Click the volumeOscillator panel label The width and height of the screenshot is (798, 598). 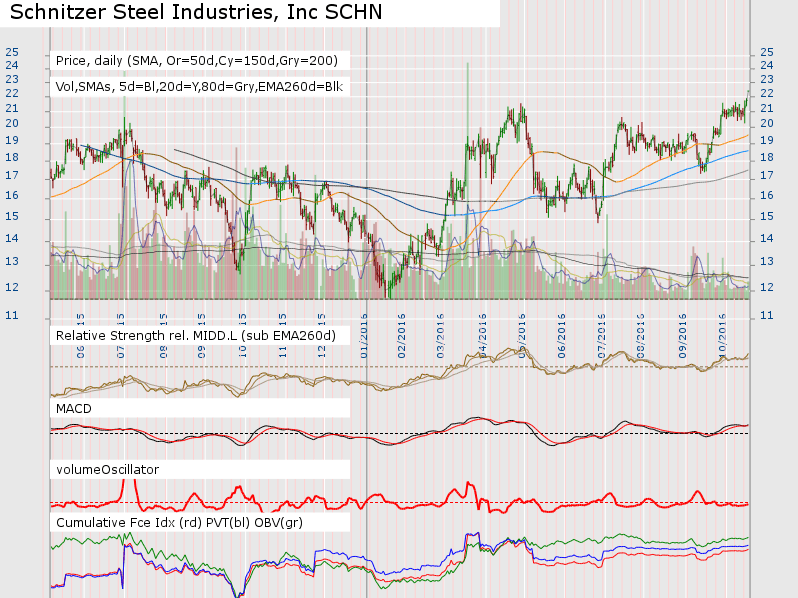107,469
